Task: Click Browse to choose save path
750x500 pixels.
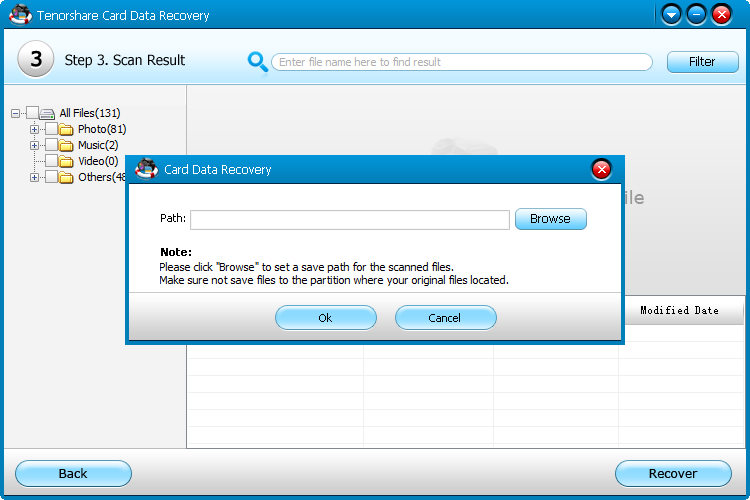Action: [550, 219]
